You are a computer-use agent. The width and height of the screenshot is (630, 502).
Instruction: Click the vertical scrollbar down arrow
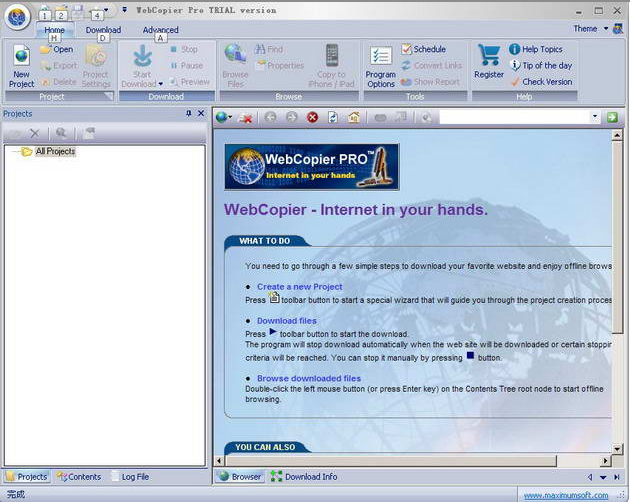(617, 449)
